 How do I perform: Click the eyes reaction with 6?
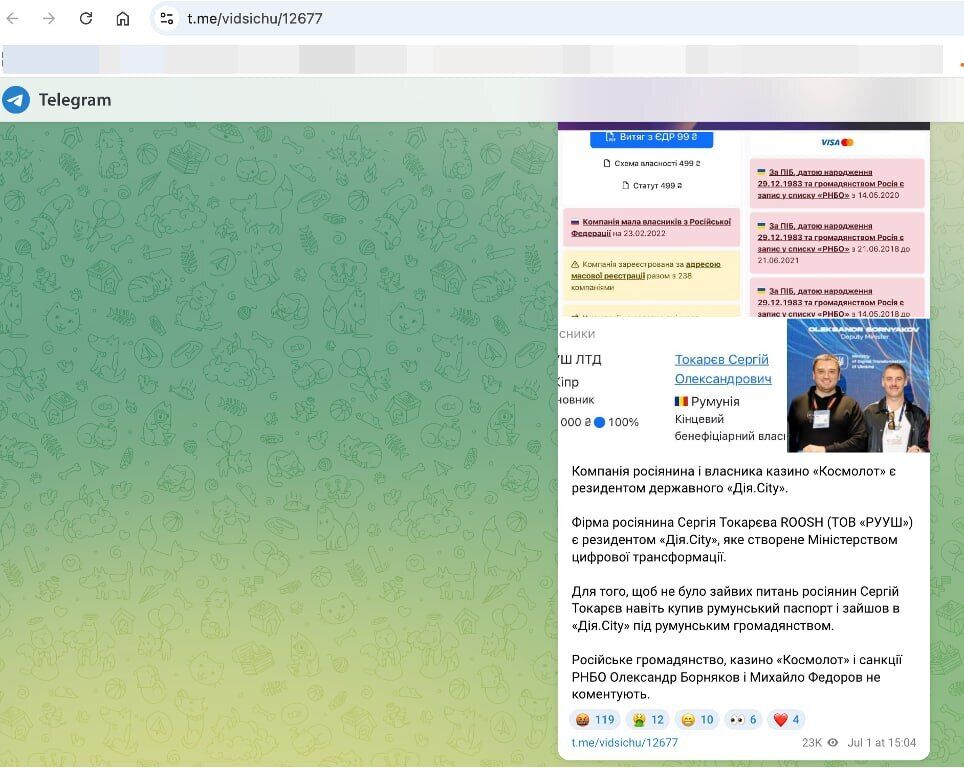coord(743,719)
